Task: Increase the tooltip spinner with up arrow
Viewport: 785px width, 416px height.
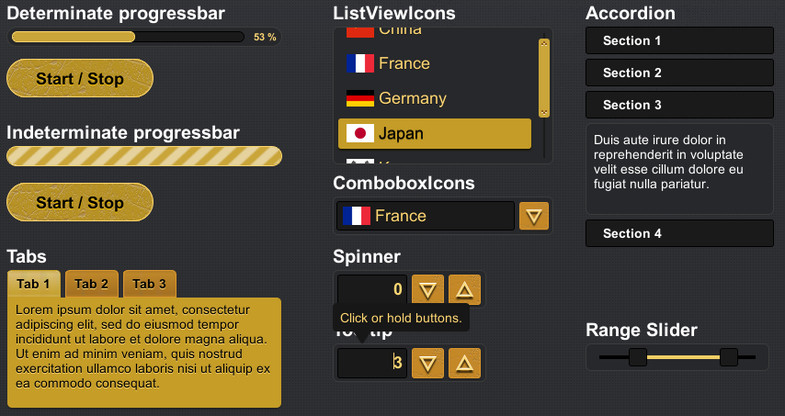Action: [465, 363]
